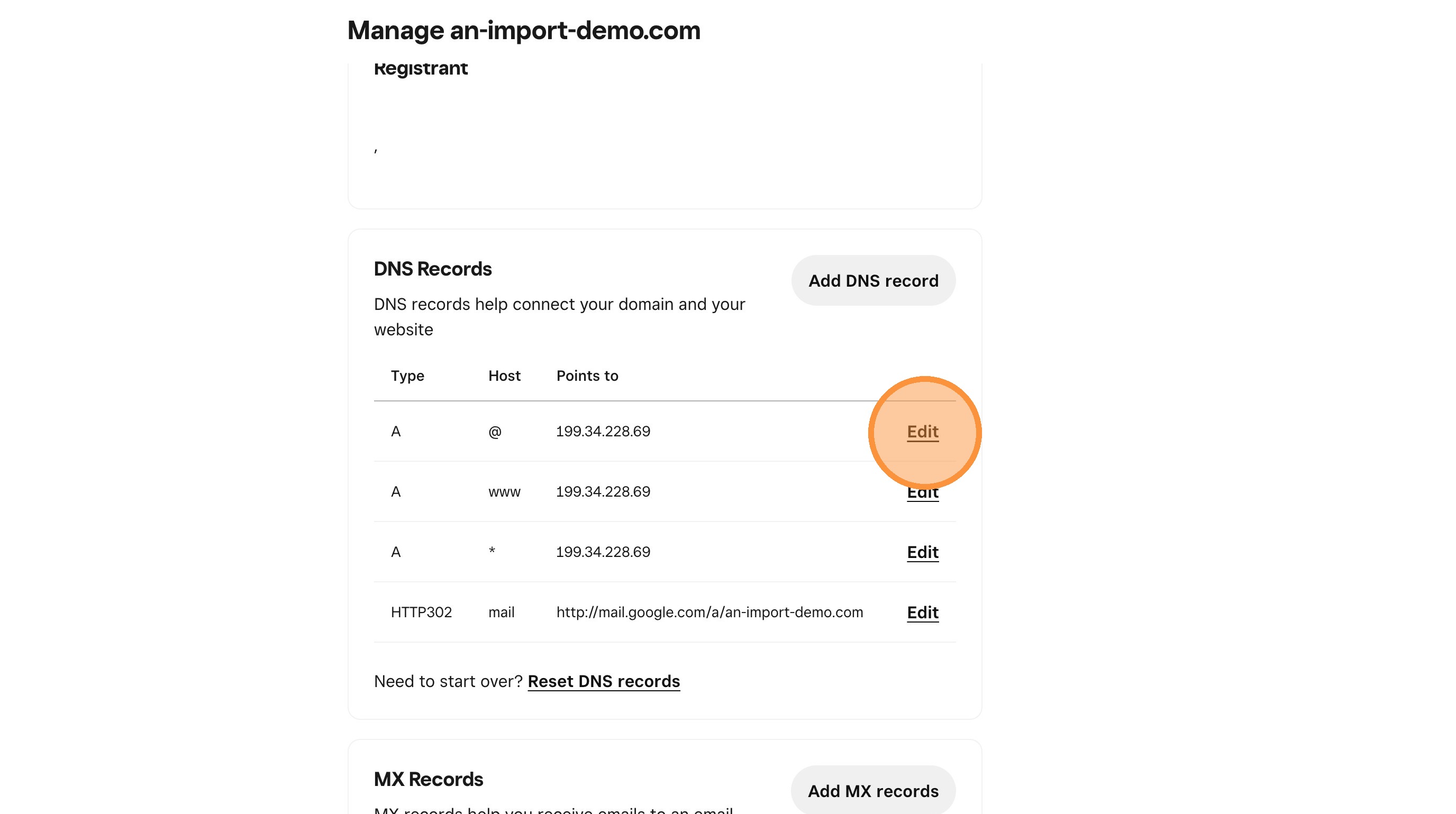The height and width of the screenshot is (814, 1456).
Task: Click the mail.google.com redirect URL value
Action: click(x=709, y=612)
